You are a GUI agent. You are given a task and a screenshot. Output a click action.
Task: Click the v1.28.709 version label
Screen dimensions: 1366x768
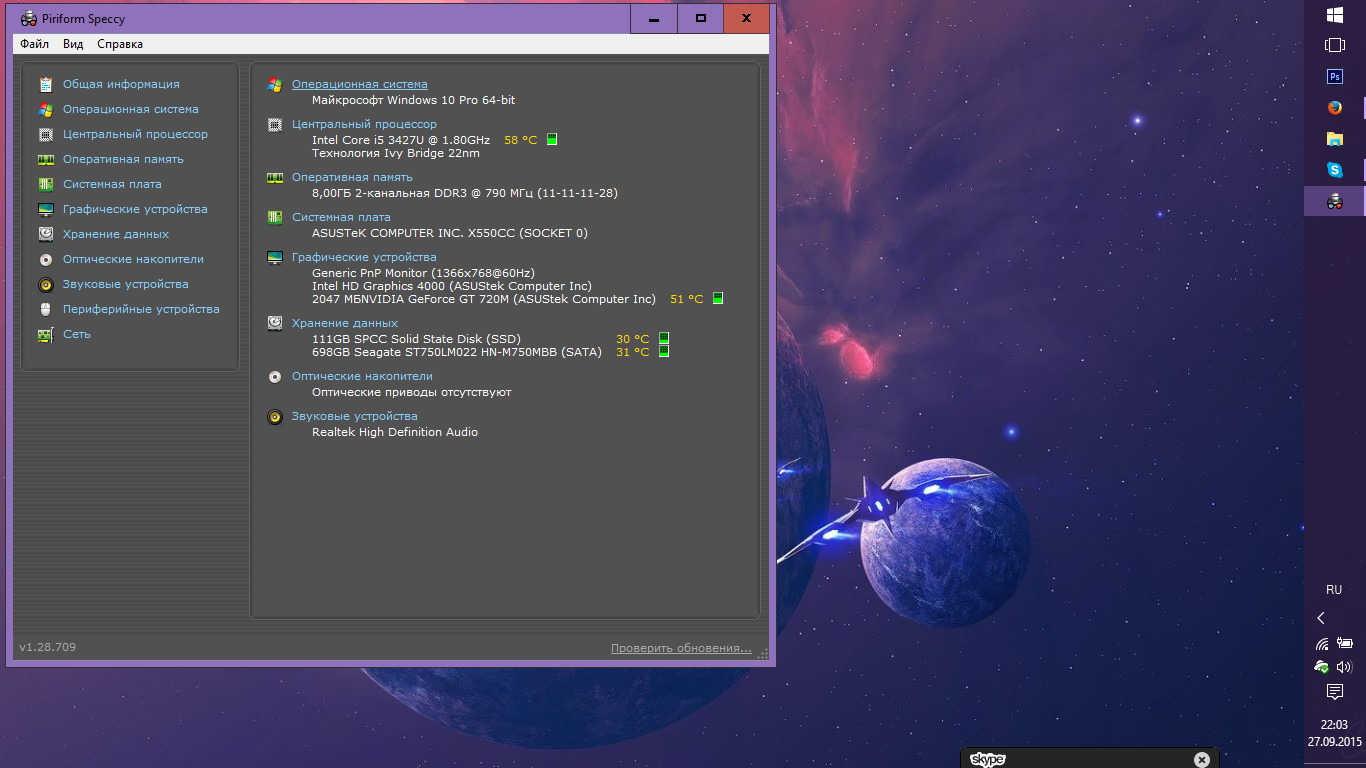pos(48,647)
